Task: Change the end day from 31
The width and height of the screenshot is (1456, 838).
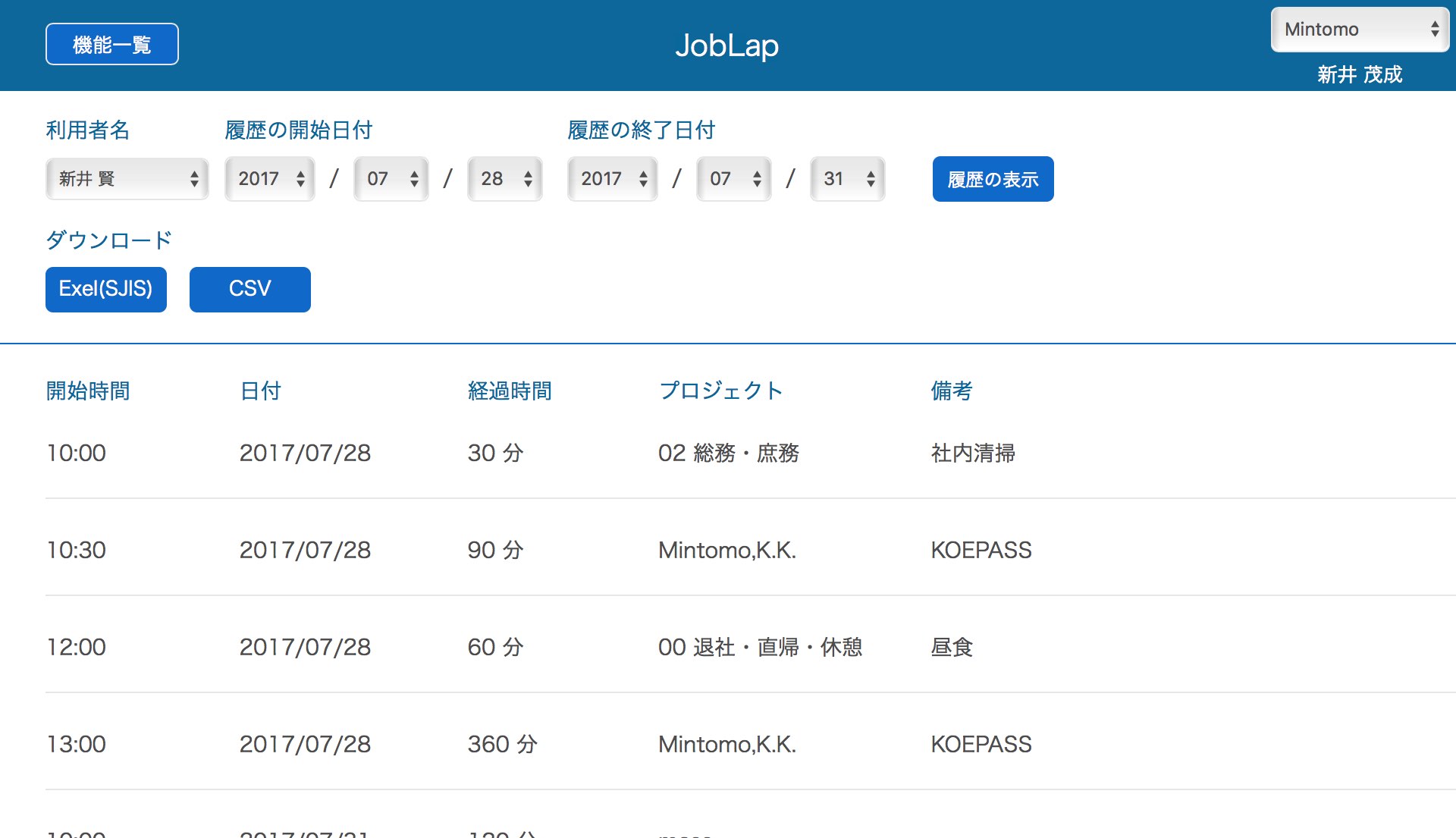Action: click(846, 179)
